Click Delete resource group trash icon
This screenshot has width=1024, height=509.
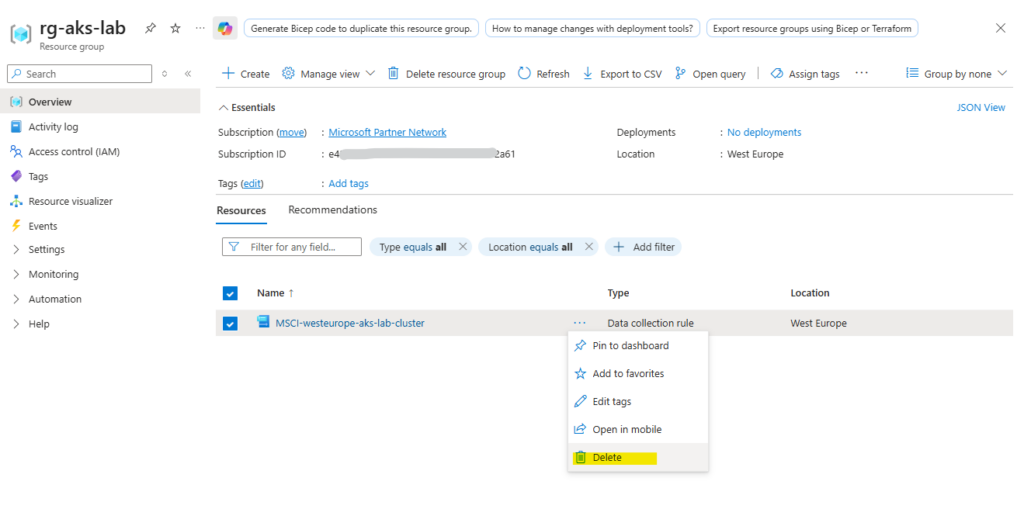[393, 74]
